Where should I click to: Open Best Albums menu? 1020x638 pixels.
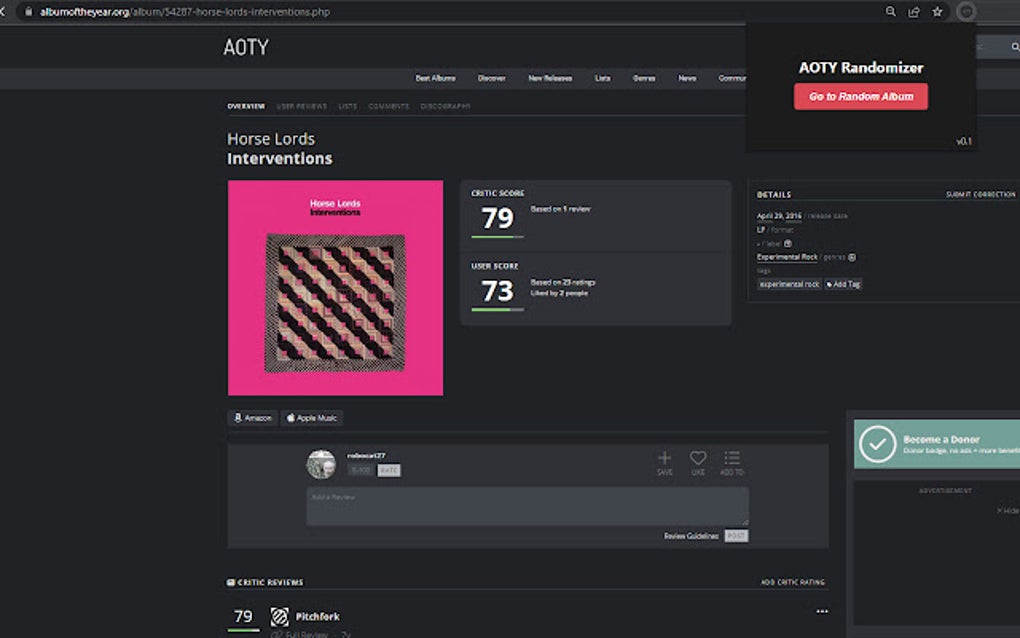coord(435,78)
